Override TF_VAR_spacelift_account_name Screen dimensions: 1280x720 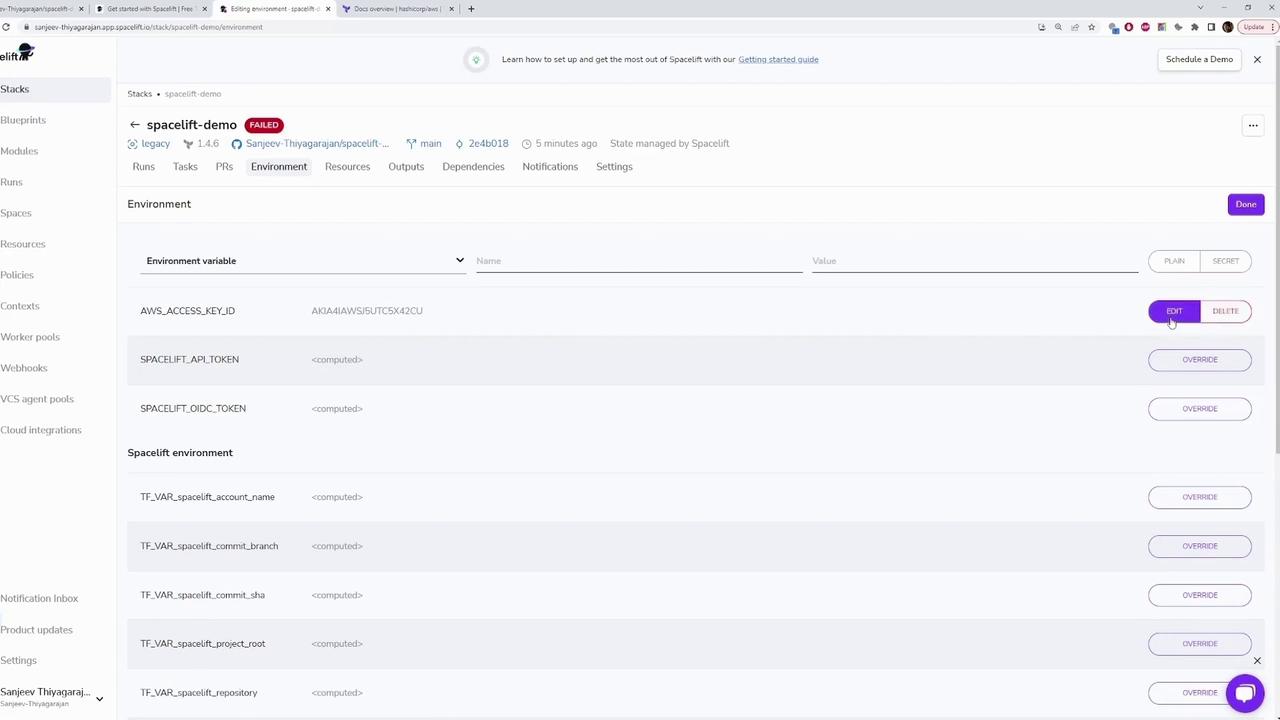pos(1200,497)
